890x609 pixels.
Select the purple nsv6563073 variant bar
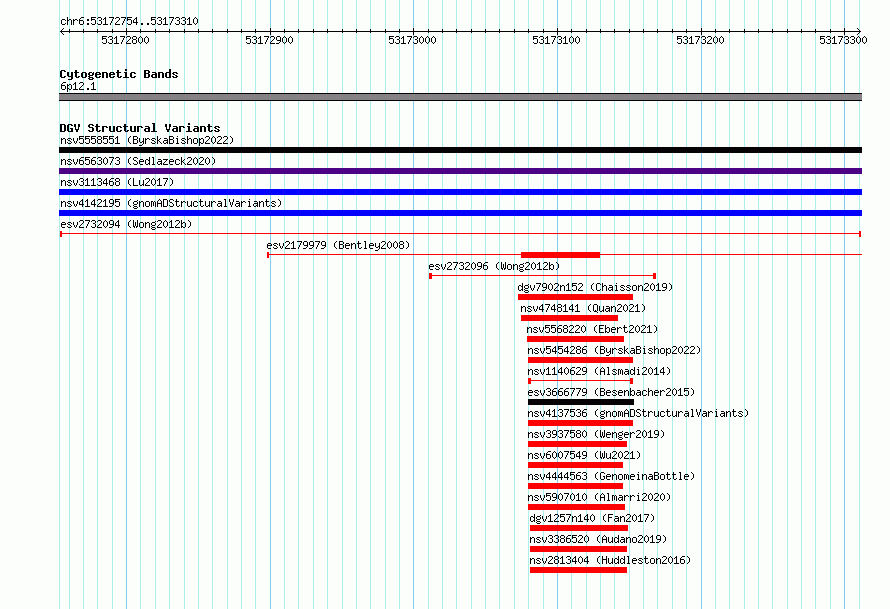460,171
